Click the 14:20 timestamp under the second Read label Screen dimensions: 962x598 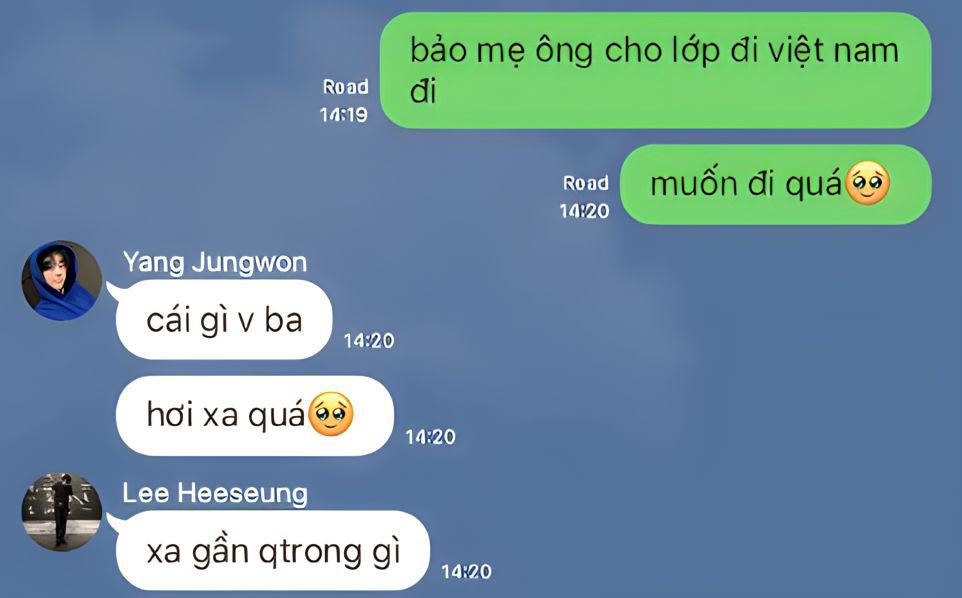(x=584, y=211)
